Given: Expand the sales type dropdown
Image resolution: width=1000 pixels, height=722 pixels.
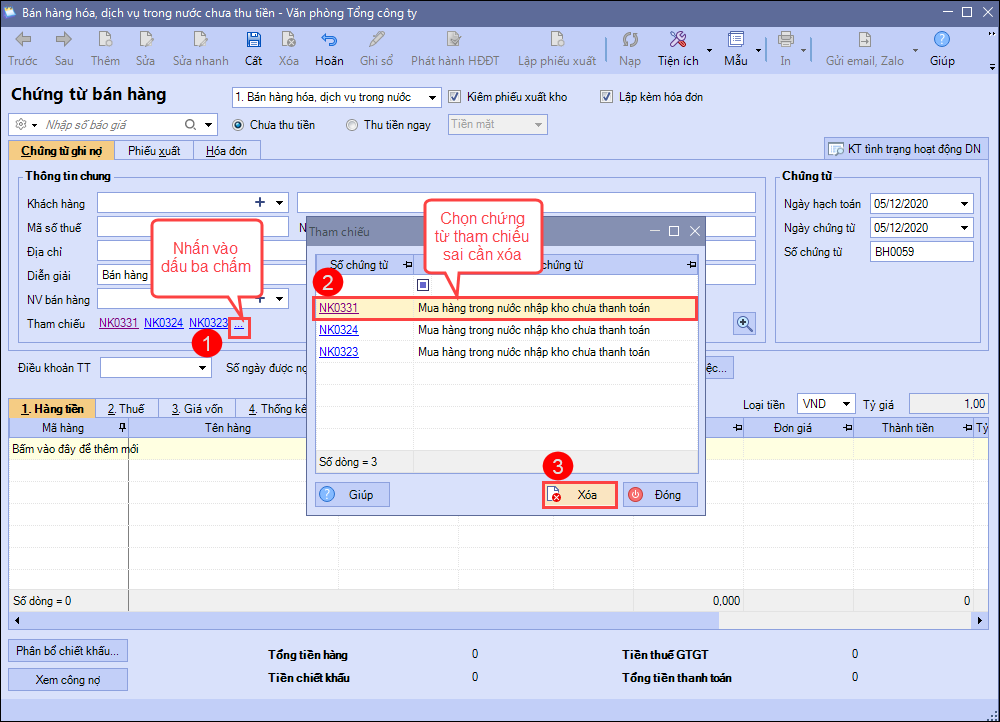Looking at the screenshot, I should (x=432, y=98).
